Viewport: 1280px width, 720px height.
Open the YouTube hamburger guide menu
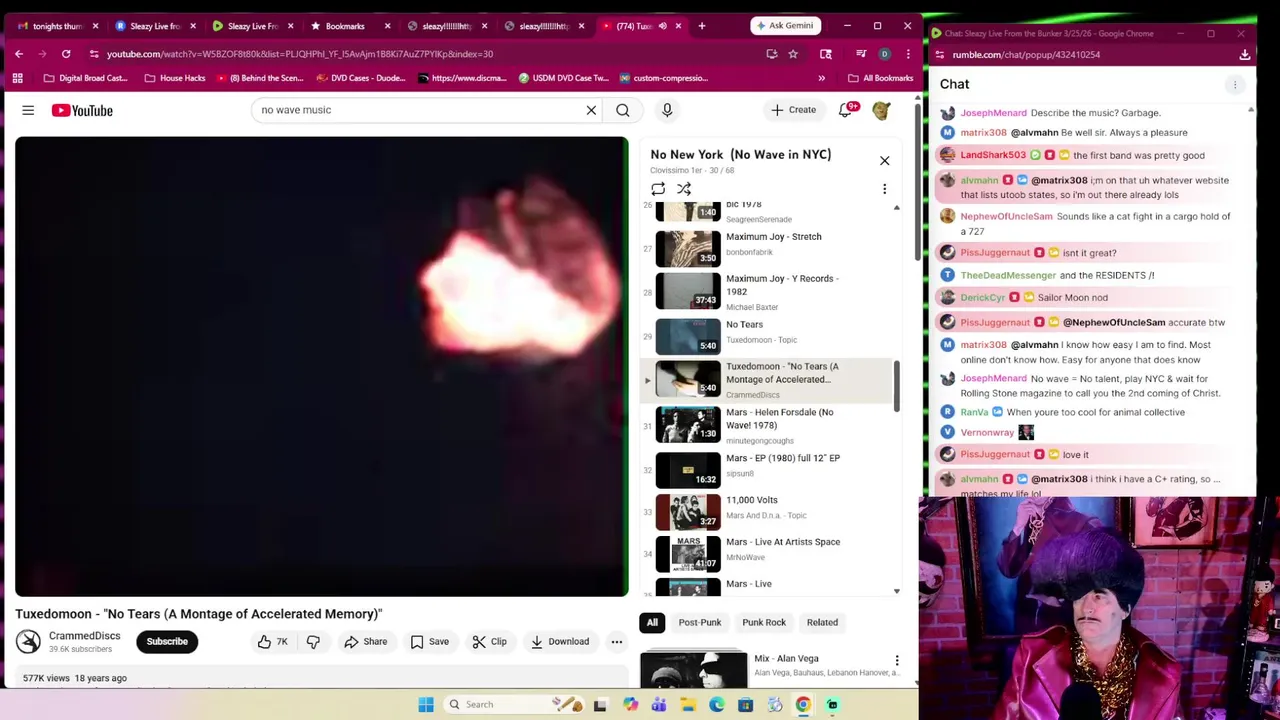pyautogui.click(x=28, y=110)
